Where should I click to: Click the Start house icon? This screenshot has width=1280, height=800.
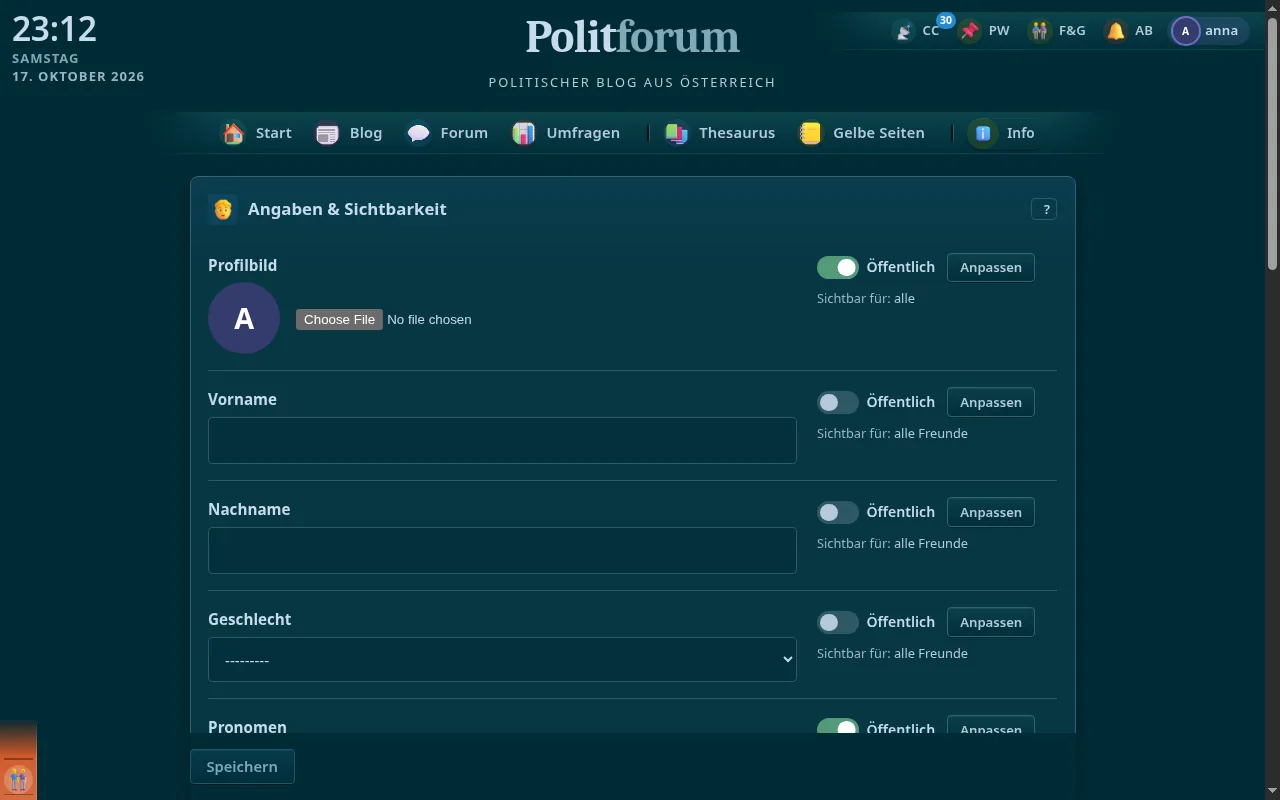pyautogui.click(x=233, y=133)
